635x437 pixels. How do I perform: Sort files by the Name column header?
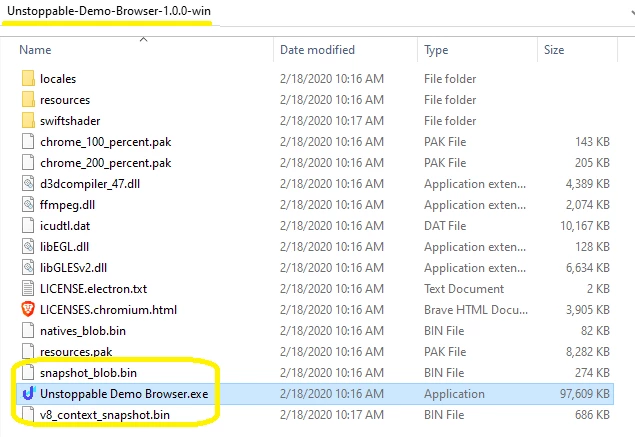35,50
